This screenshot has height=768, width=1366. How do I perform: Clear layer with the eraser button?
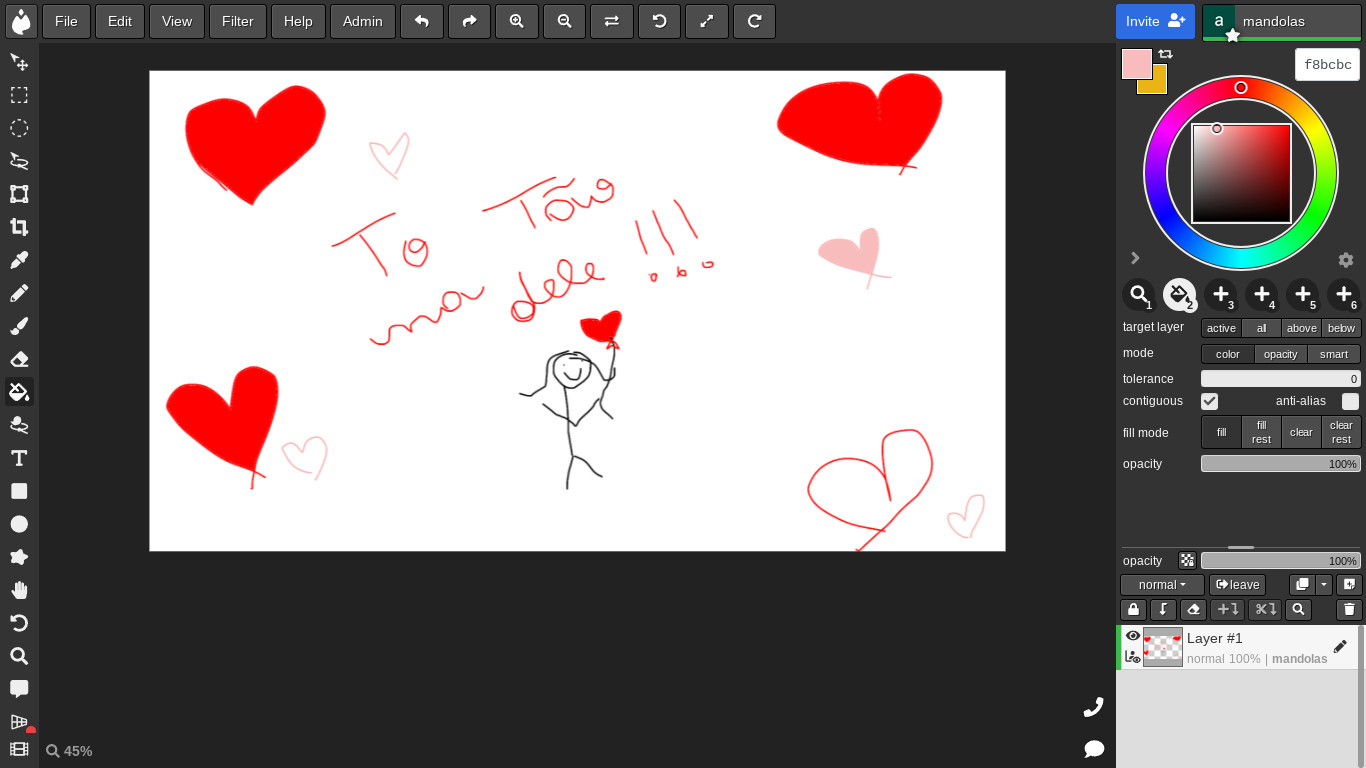(x=1193, y=610)
